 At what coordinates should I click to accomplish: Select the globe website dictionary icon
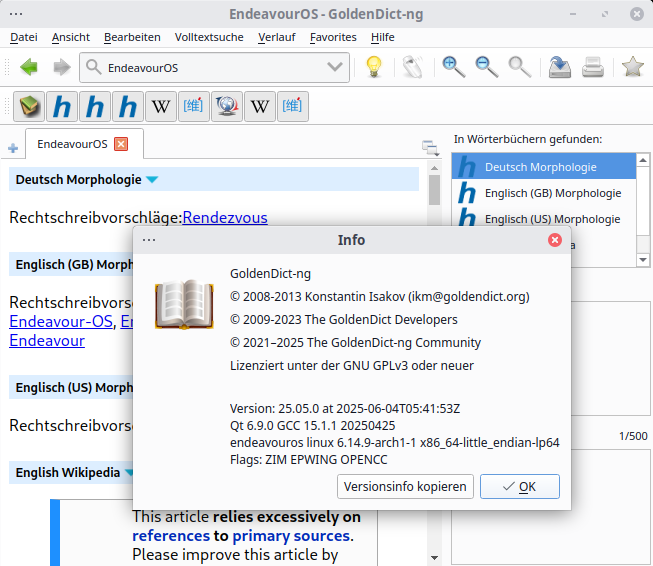[x=227, y=106]
